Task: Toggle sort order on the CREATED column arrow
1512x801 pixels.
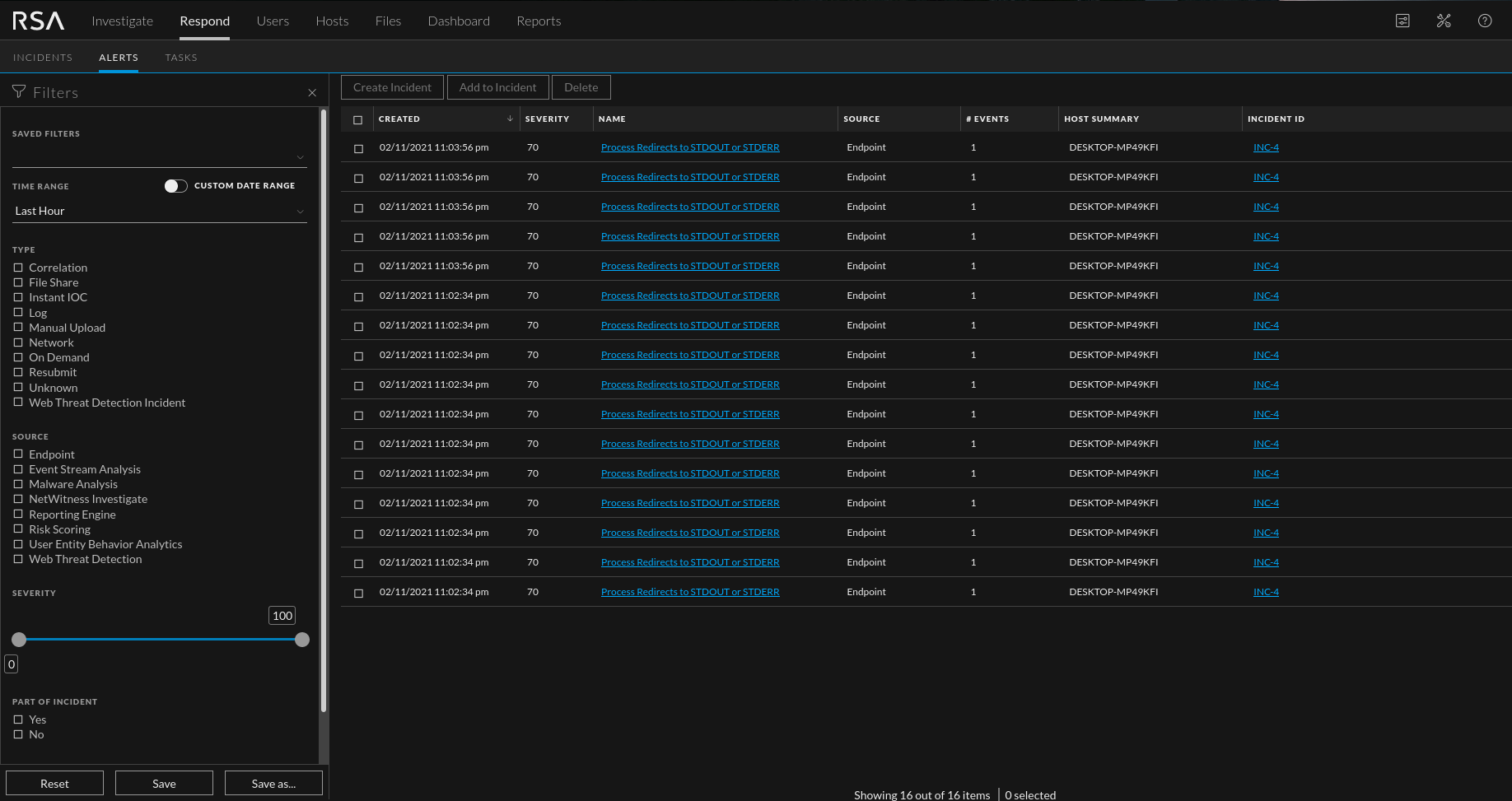Action: pos(510,119)
